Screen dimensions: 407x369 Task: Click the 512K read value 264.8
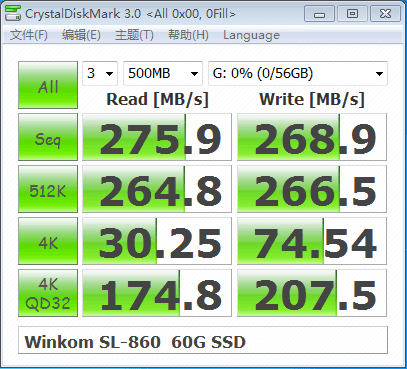(x=157, y=189)
